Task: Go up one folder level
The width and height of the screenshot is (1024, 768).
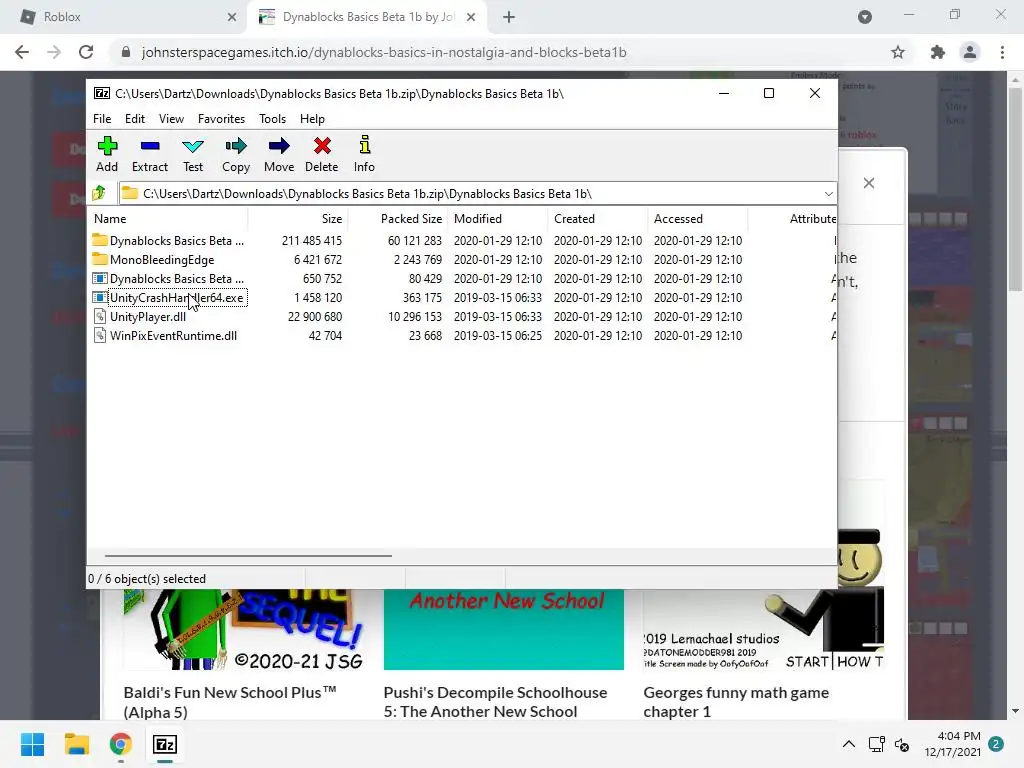Action: 99,193
